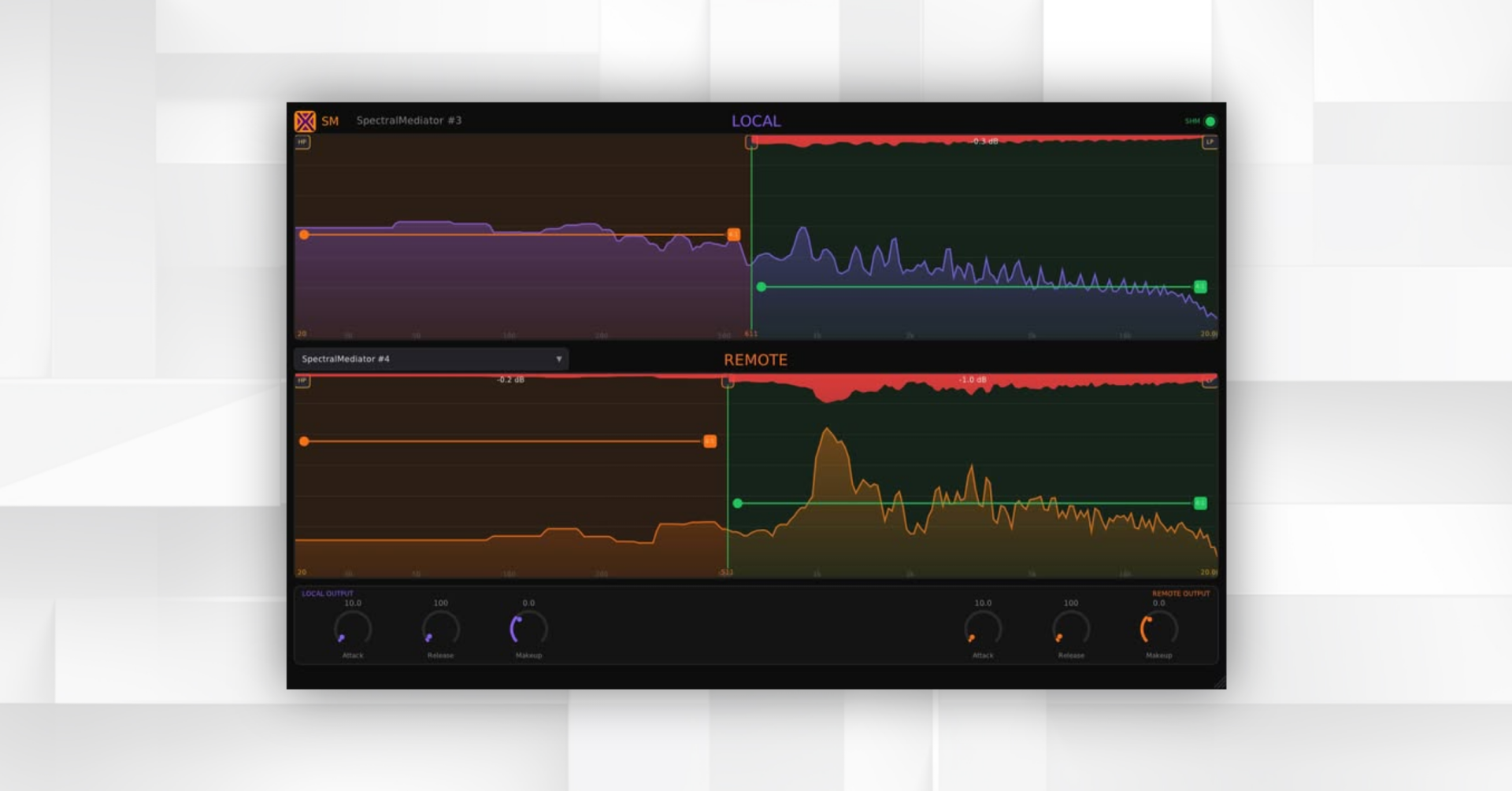This screenshot has width=1512, height=791.
Task: Click the Remote -1.0 dB gain reduction readout
Action: point(973,380)
